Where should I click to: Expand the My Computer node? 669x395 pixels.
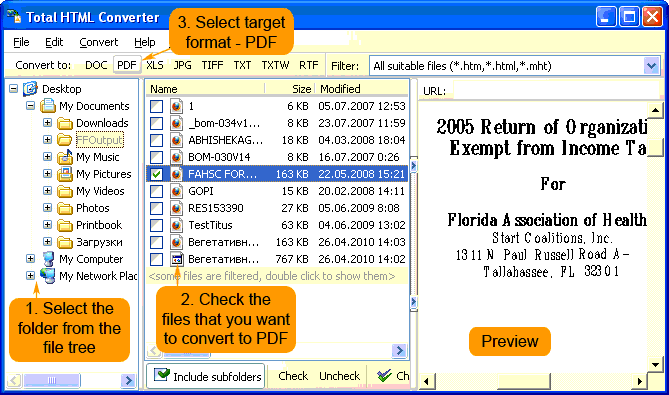click(x=30, y=258)
